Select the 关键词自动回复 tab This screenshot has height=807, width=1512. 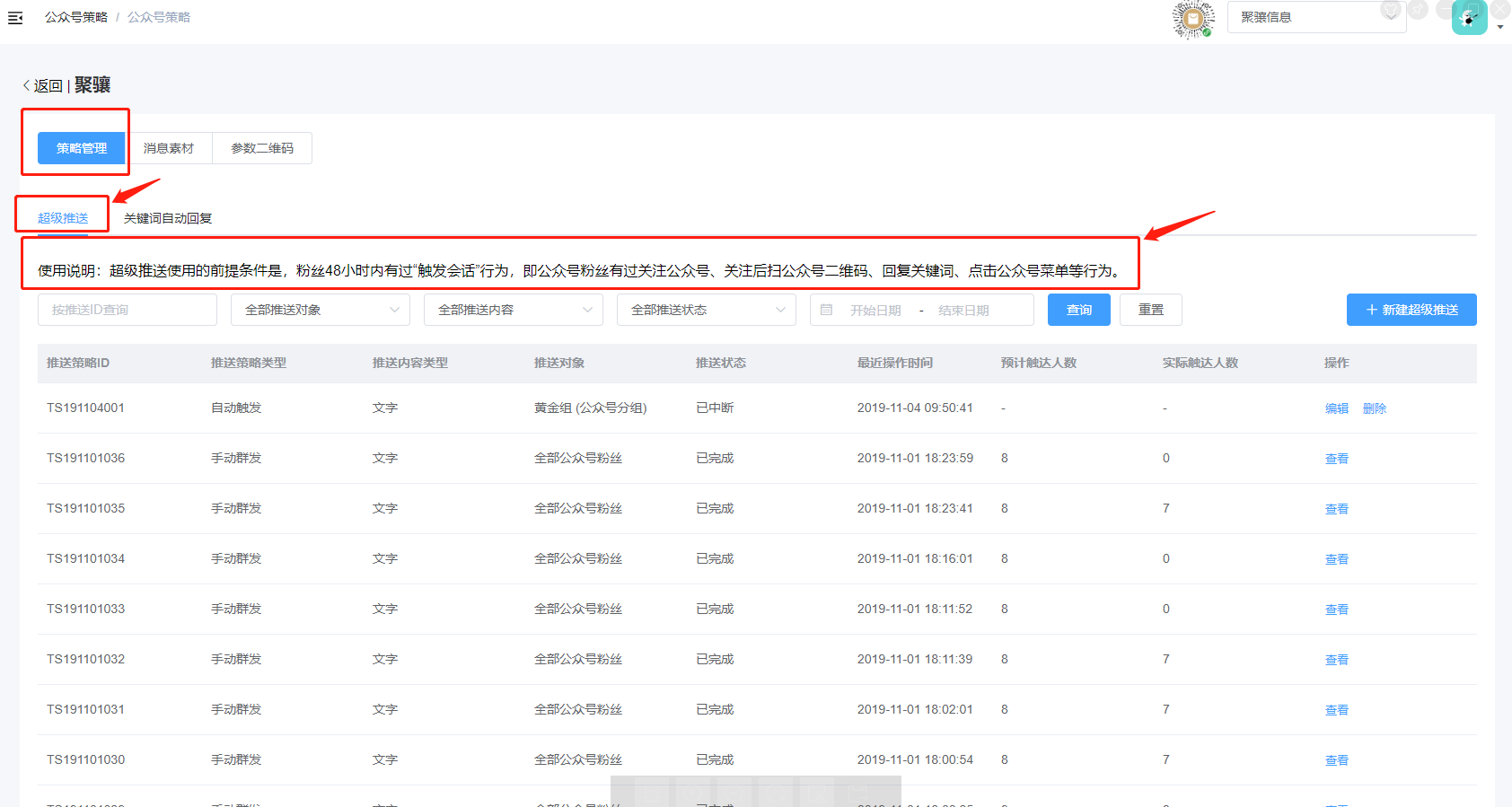[168, 218]
